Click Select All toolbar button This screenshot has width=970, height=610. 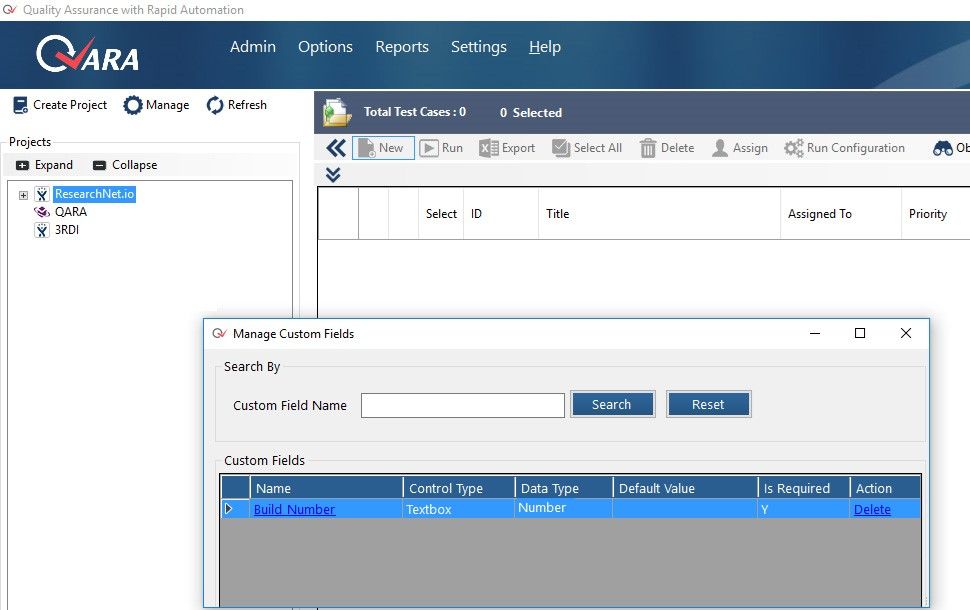click(586, 148)
